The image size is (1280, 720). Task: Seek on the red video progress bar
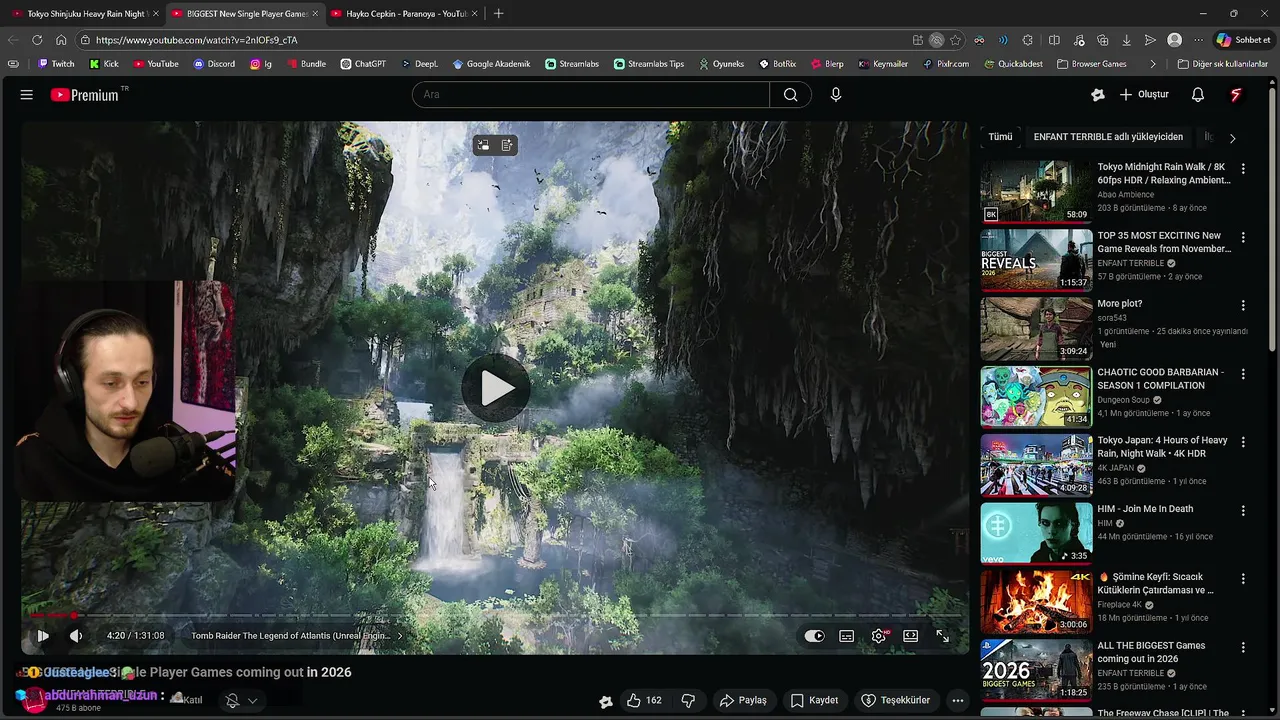(x=495, y=615)
